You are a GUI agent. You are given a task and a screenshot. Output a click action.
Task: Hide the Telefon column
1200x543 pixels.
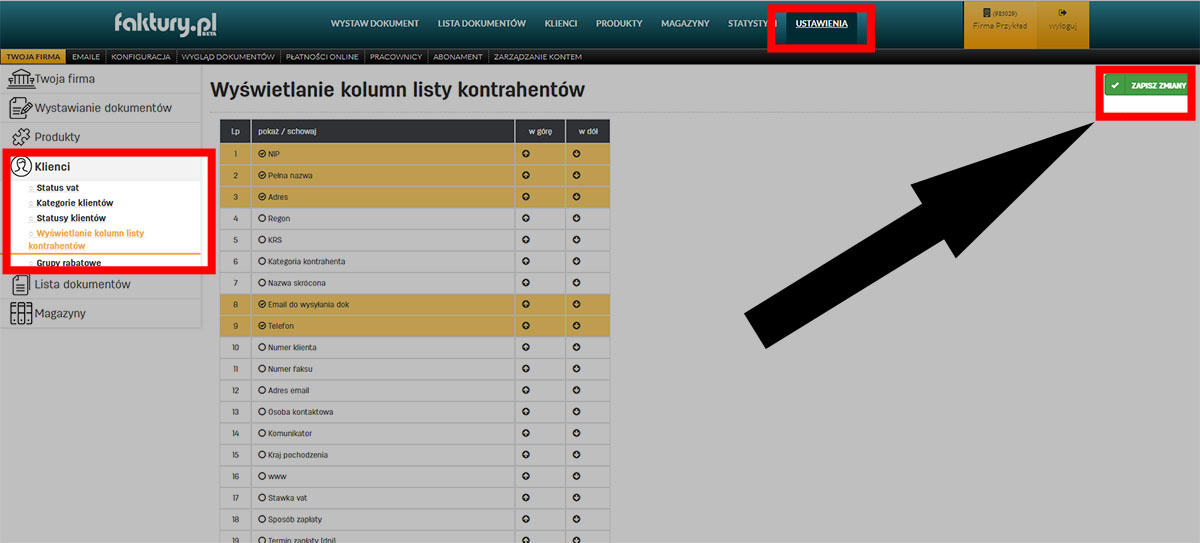pyautogui.click(x=262, y=326)
